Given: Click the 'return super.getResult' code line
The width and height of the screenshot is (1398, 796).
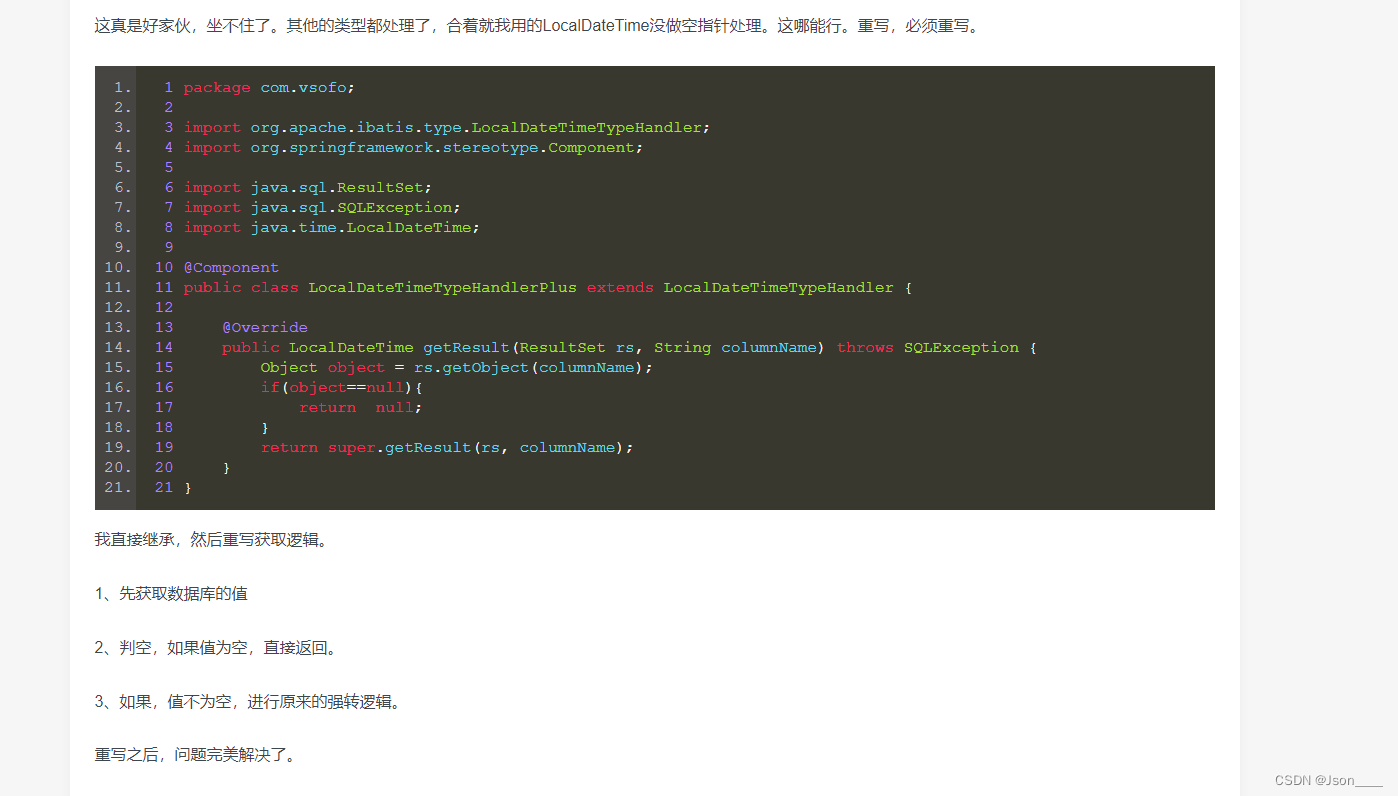Looking at the screenshot, I should (x=447, y=448).
